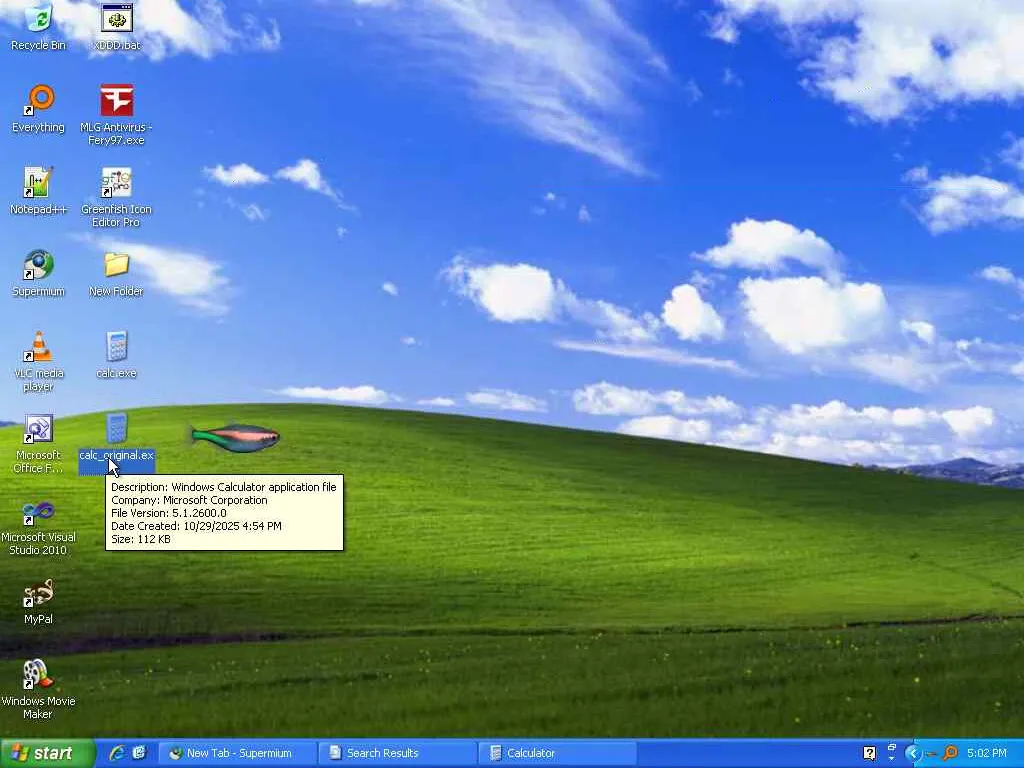The image size is (1024, 768).
Task: Select the Supermium browser shortcut
Action: pos(39,264)
